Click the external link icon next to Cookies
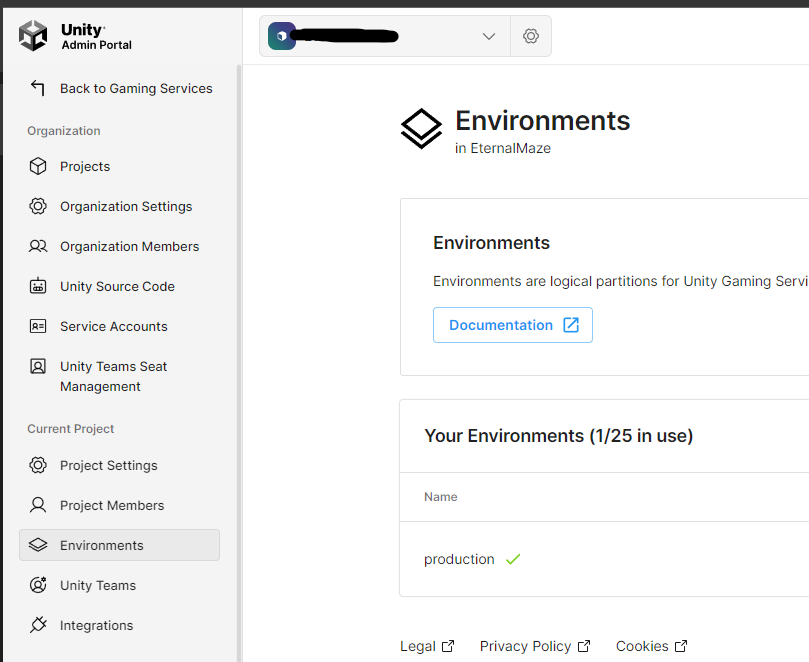This screenshot has width=809, height=662. click(x=681, y=646)
